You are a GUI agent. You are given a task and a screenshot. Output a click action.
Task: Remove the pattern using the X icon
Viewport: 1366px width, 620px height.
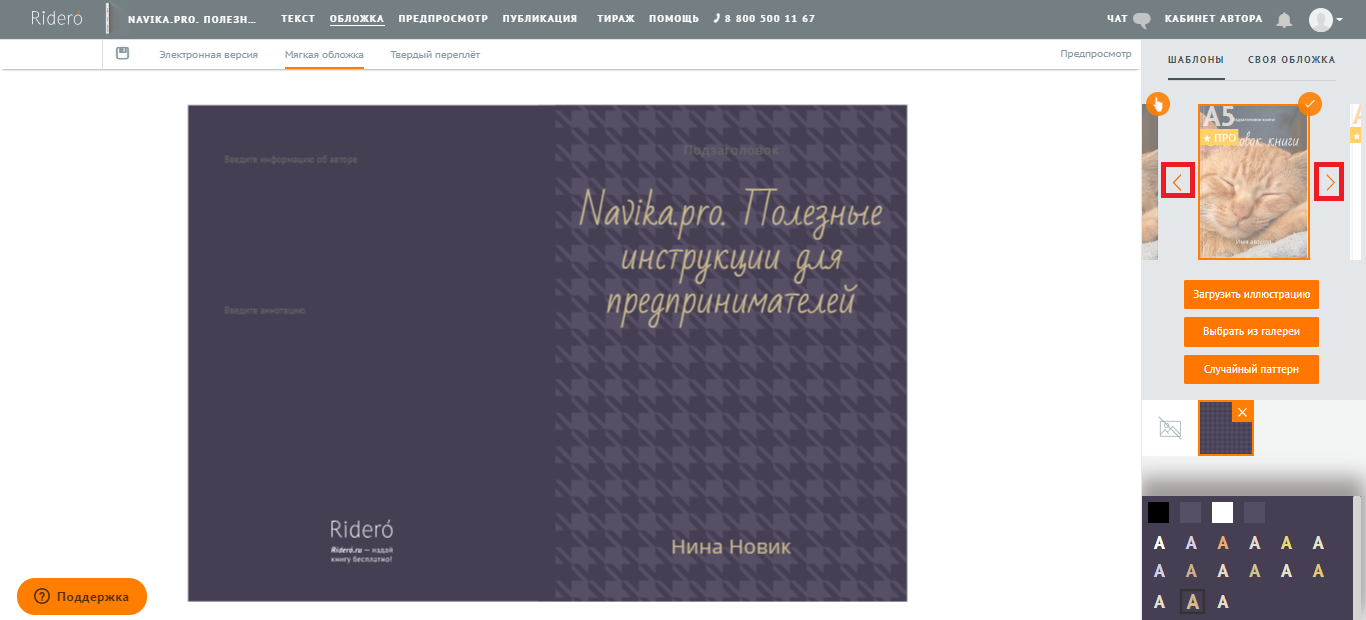tap(1242, 412)
